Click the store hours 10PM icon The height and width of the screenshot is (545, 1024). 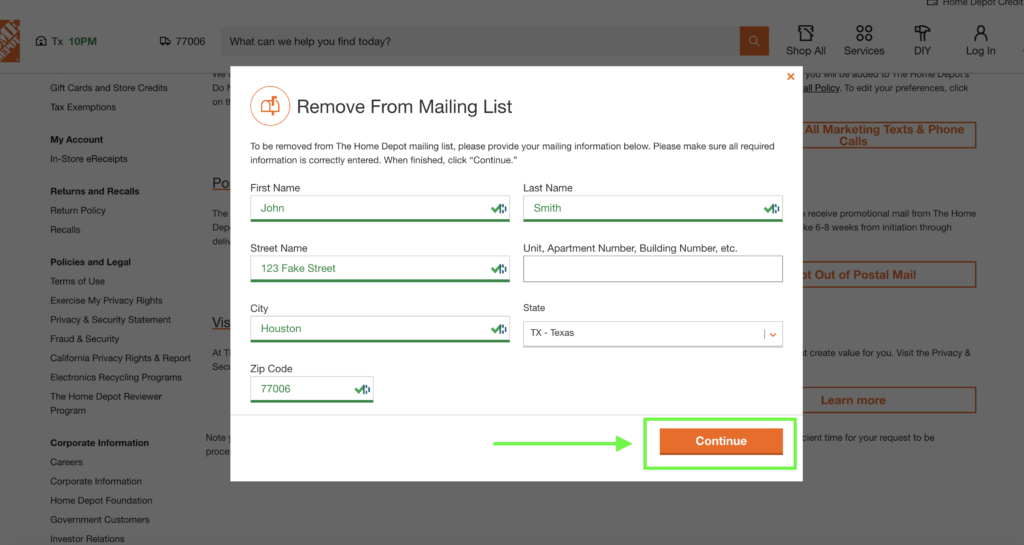pos(41,41)
